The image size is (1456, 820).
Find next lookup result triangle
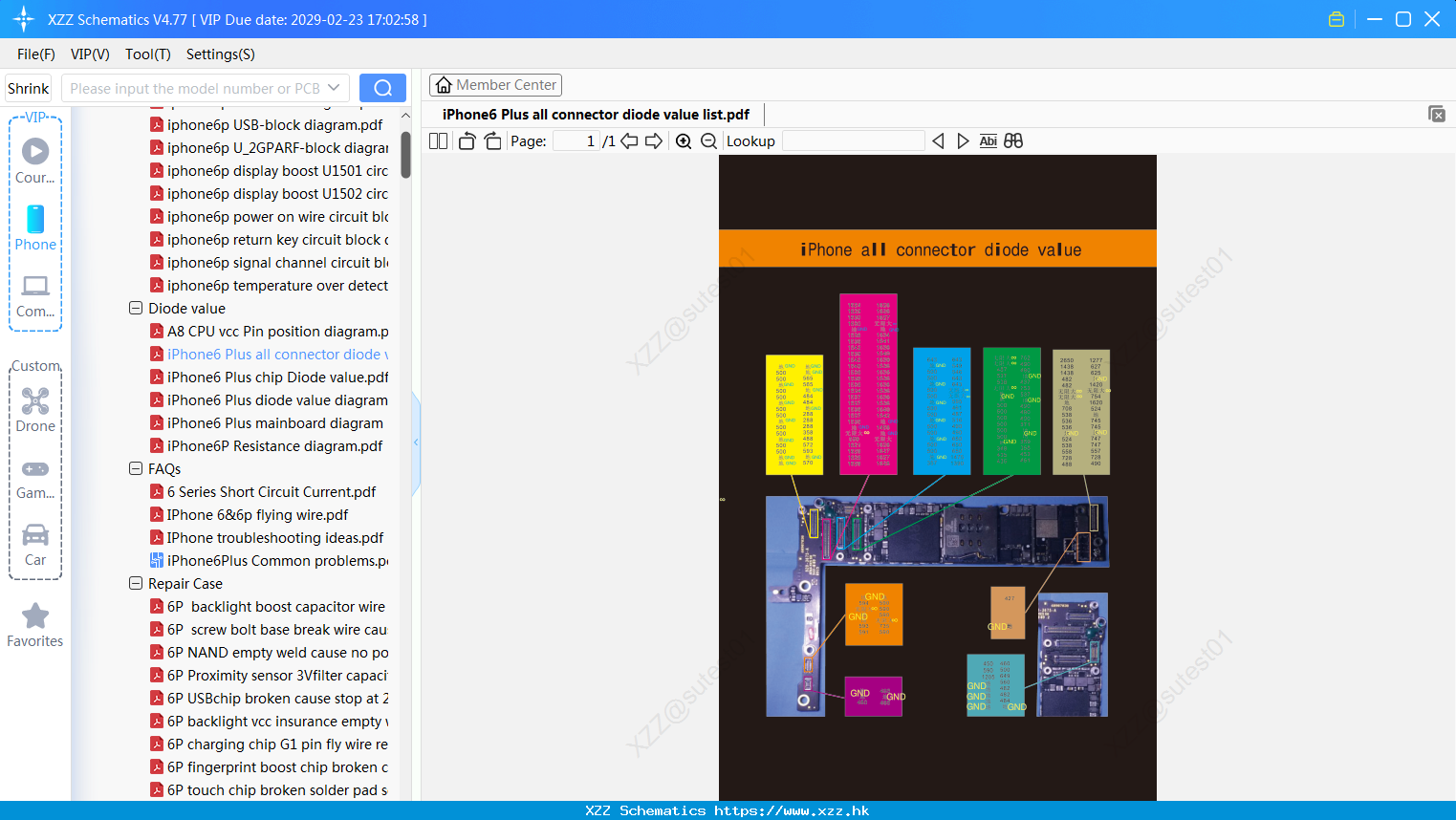963,141
